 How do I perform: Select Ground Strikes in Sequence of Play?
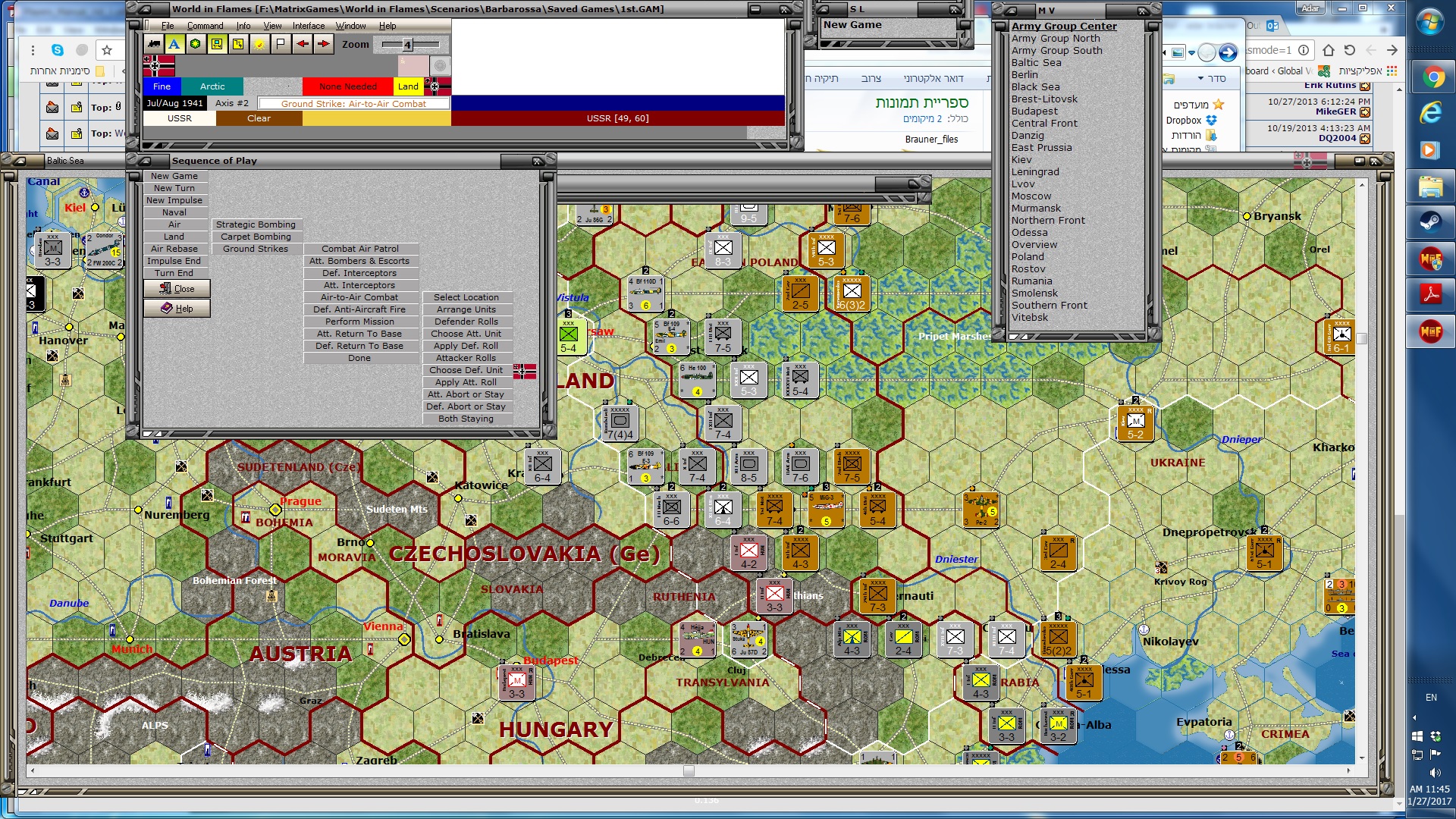[x=256, y=249]
